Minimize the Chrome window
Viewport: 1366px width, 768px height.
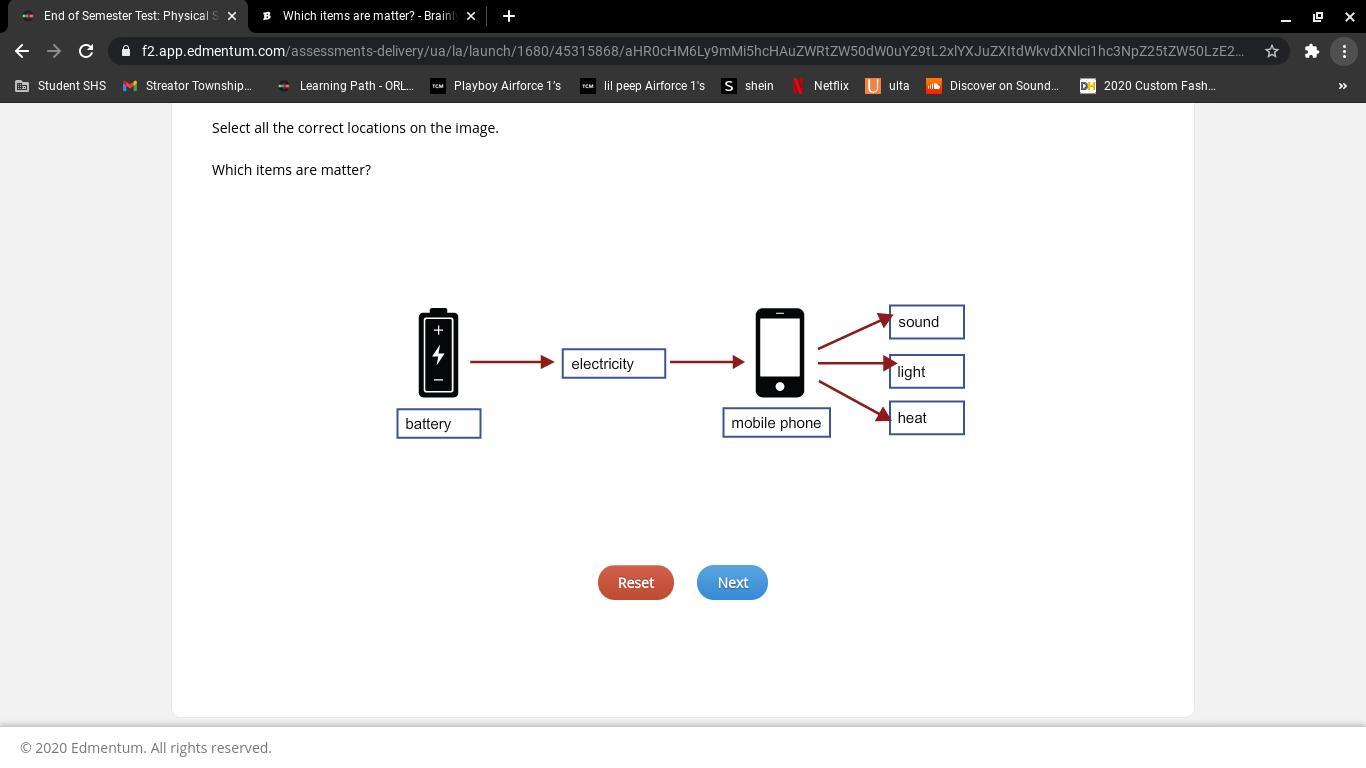point(1286,16)
